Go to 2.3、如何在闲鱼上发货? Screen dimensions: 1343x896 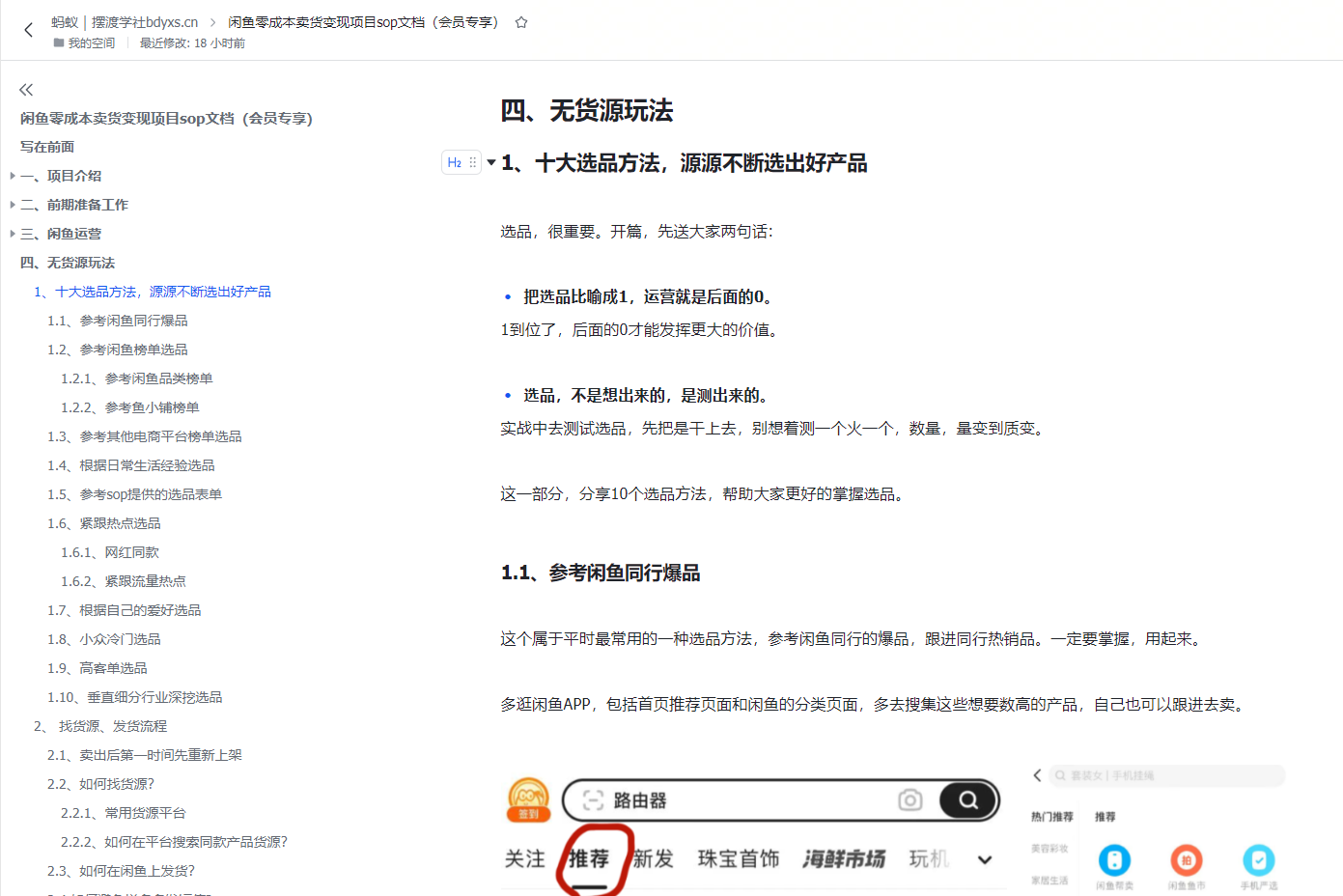[122, 871]
